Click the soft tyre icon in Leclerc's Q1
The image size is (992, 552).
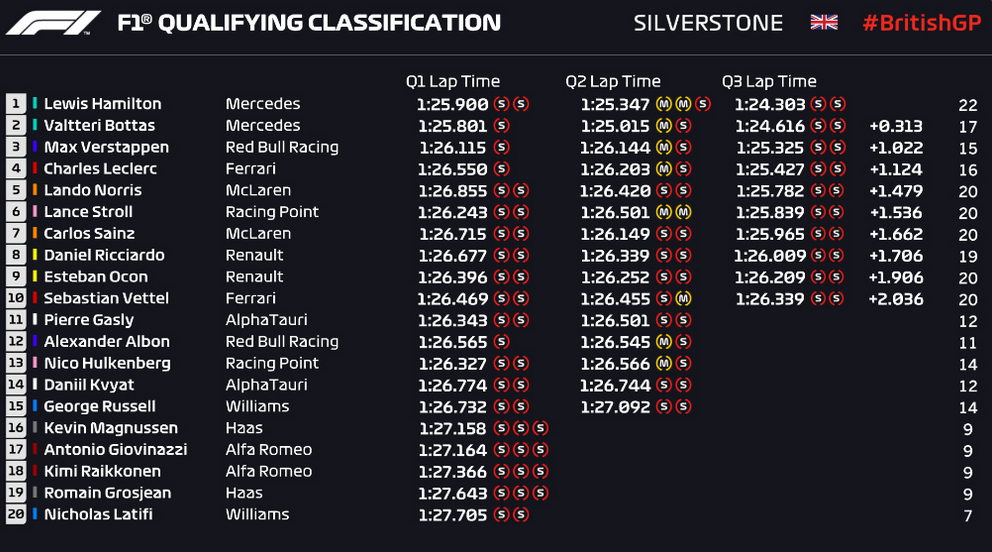501,169
